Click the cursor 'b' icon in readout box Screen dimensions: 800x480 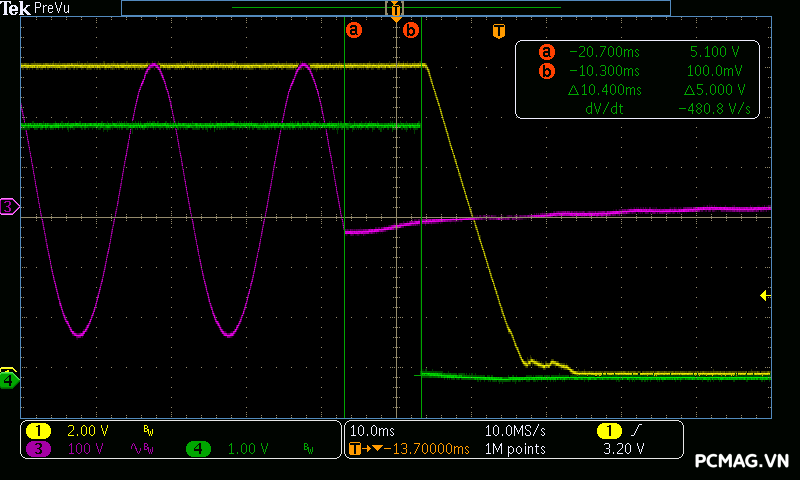[x=546, y=71]
